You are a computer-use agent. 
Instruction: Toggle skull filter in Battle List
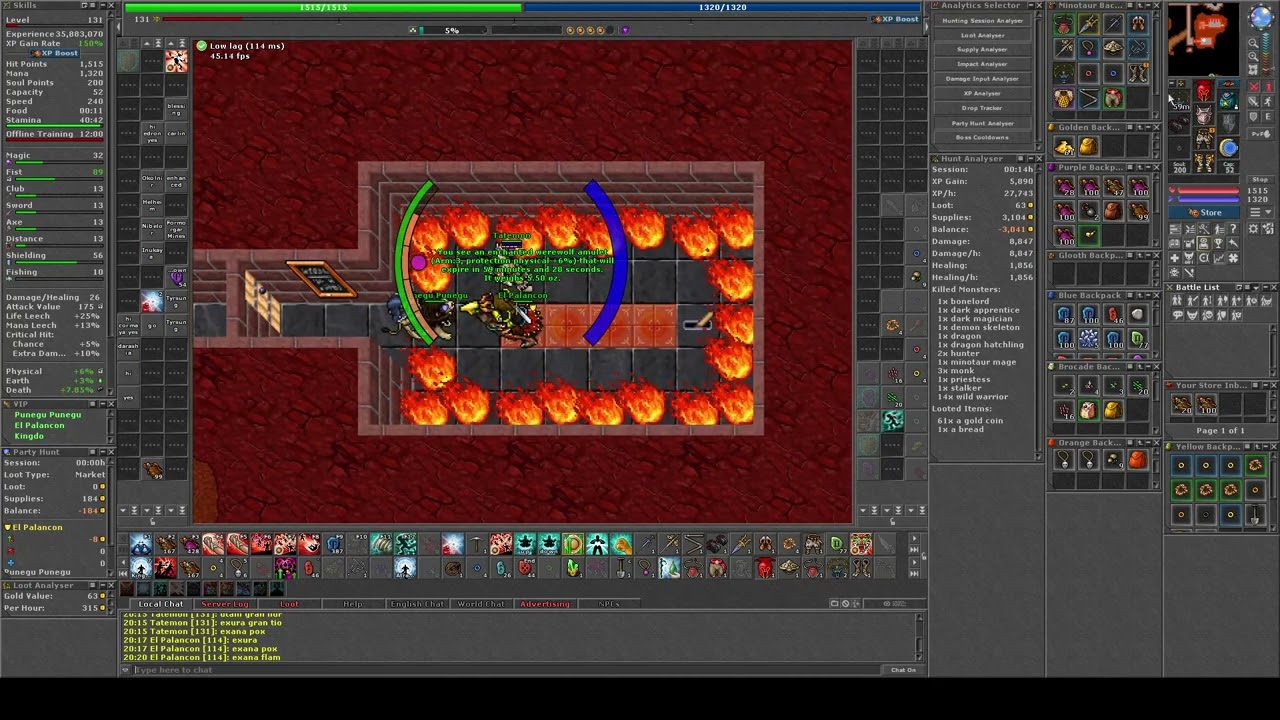[x=1207, y=315]
